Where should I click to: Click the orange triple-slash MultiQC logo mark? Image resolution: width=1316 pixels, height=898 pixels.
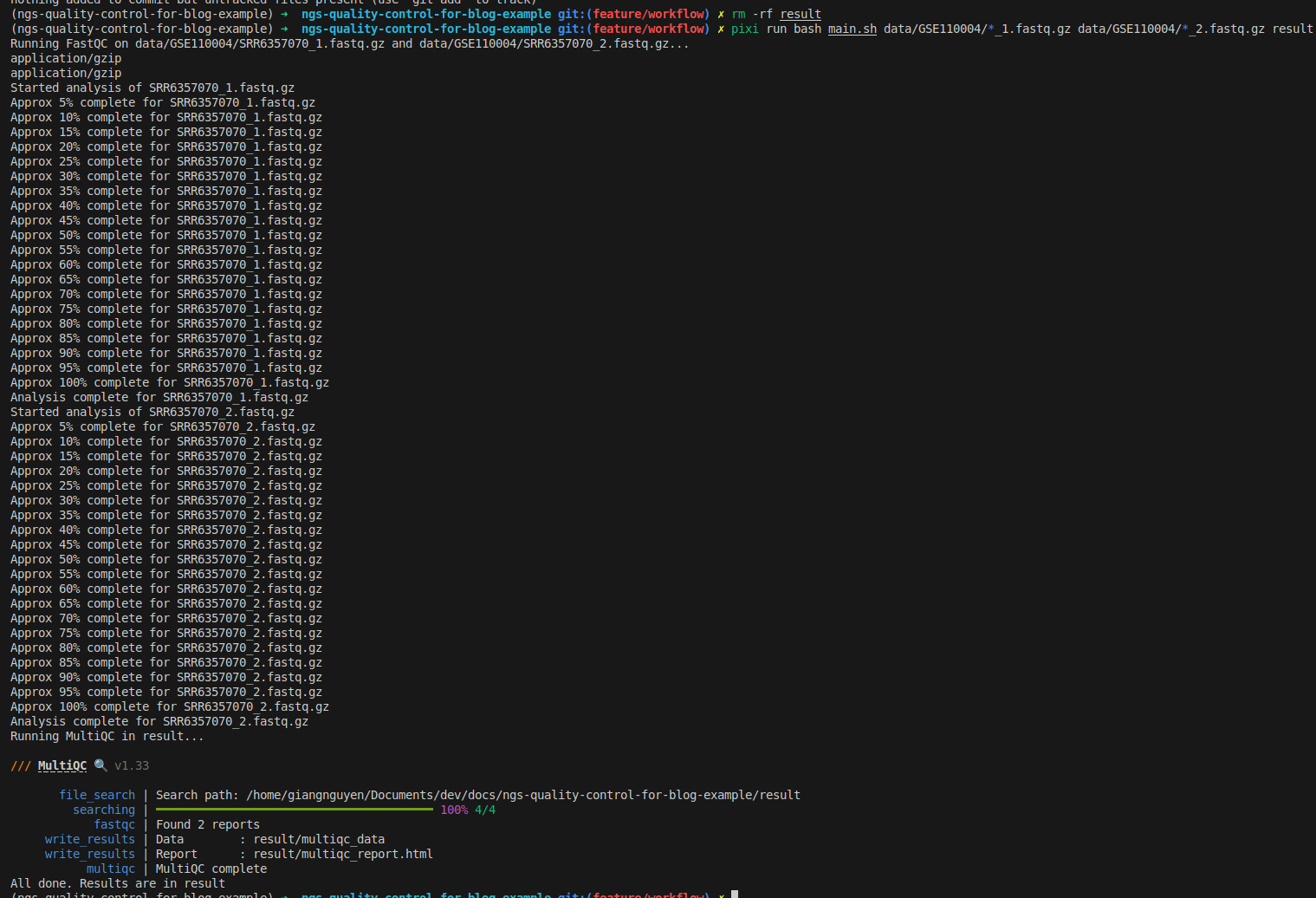(21, 765)
